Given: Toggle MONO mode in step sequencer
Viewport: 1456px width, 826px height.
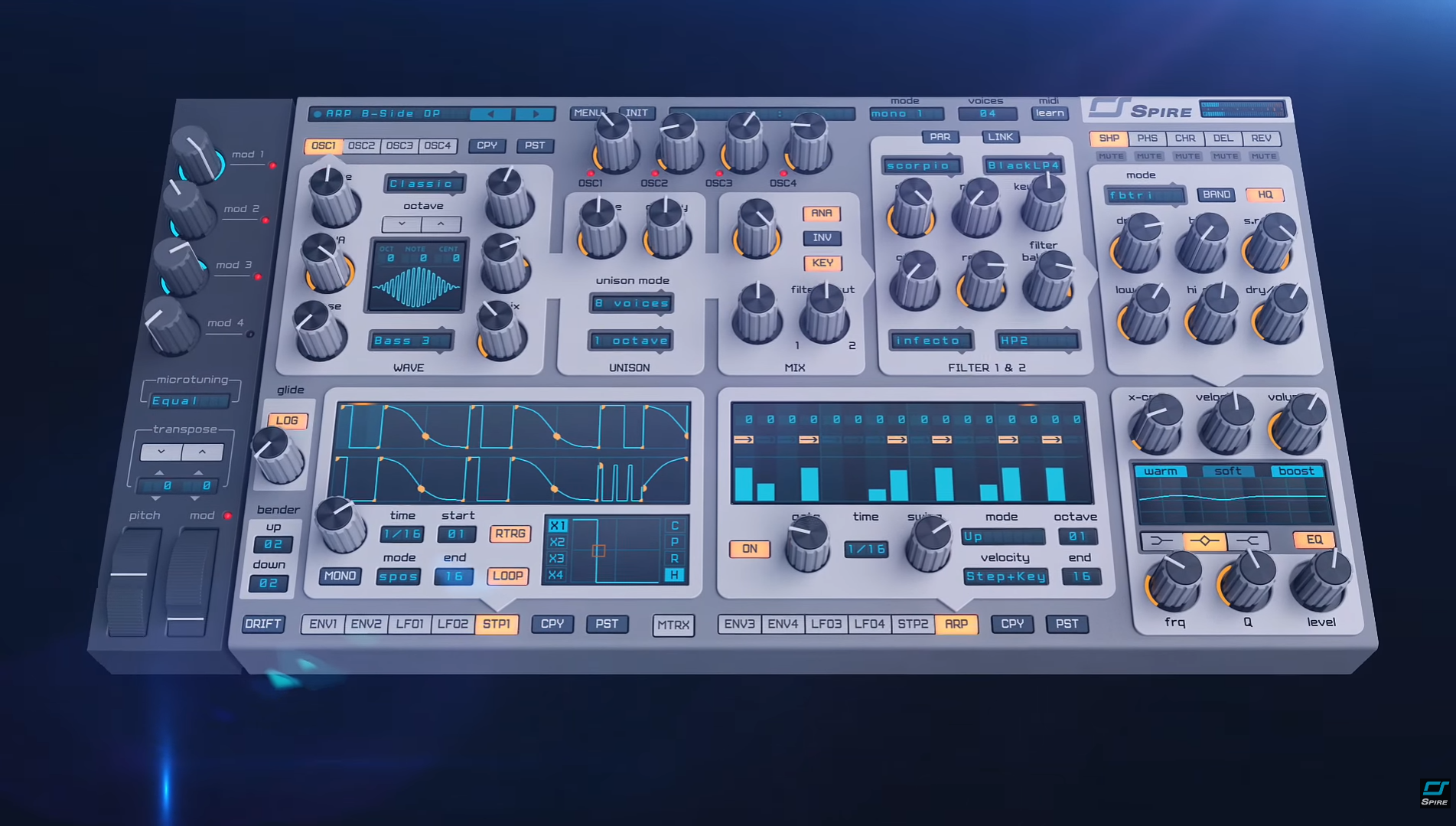Looking at the screenshot, I should pyautogui.click(x=340, y=576).
